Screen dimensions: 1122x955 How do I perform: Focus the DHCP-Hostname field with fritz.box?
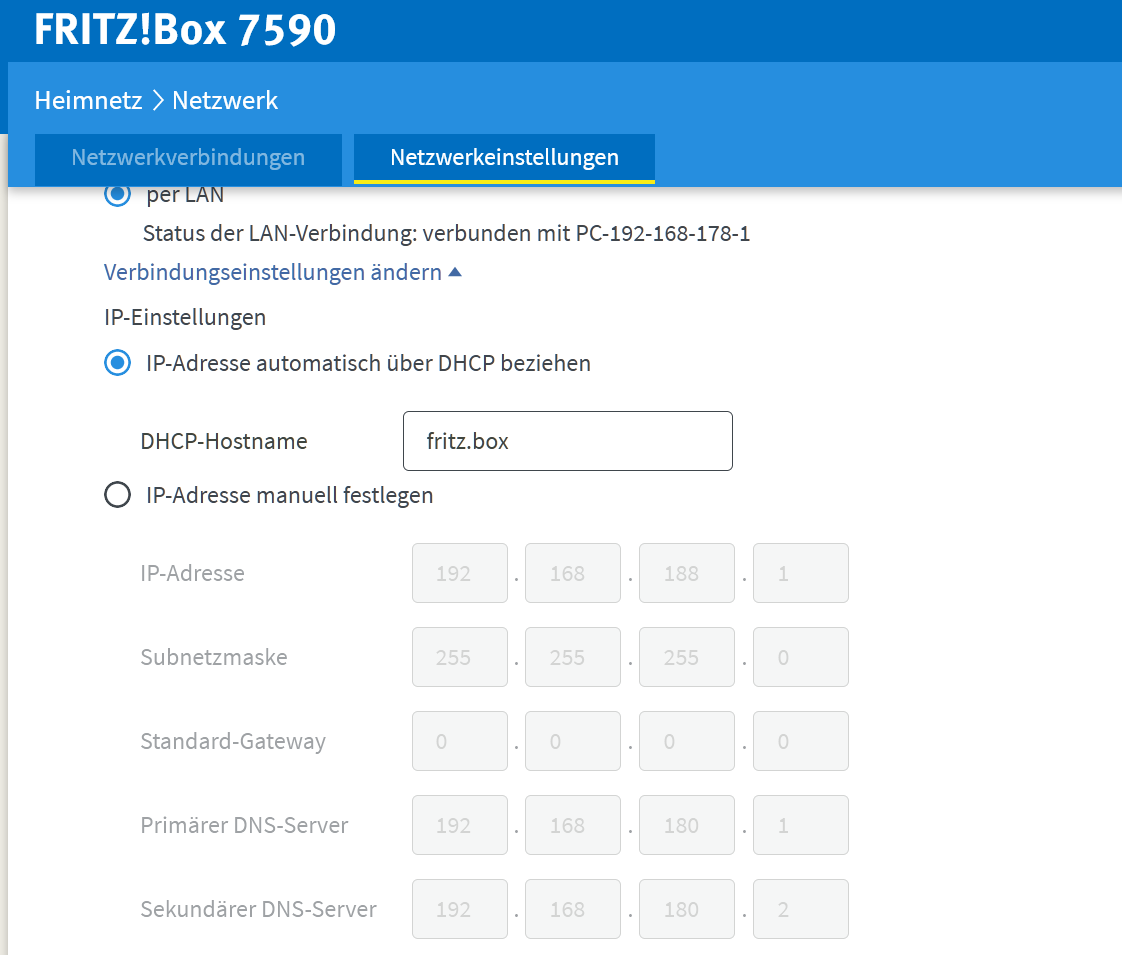pyautogui.click(x=567, y=441)
